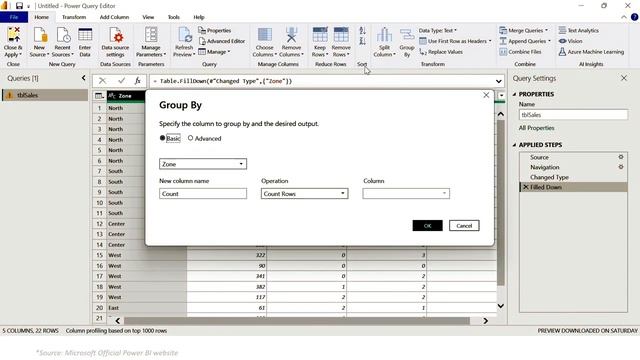Image resolution: width=640 pixels, height=360 pixels.
Task: Open the Navigation step settings gear
Action: (621, 167)
